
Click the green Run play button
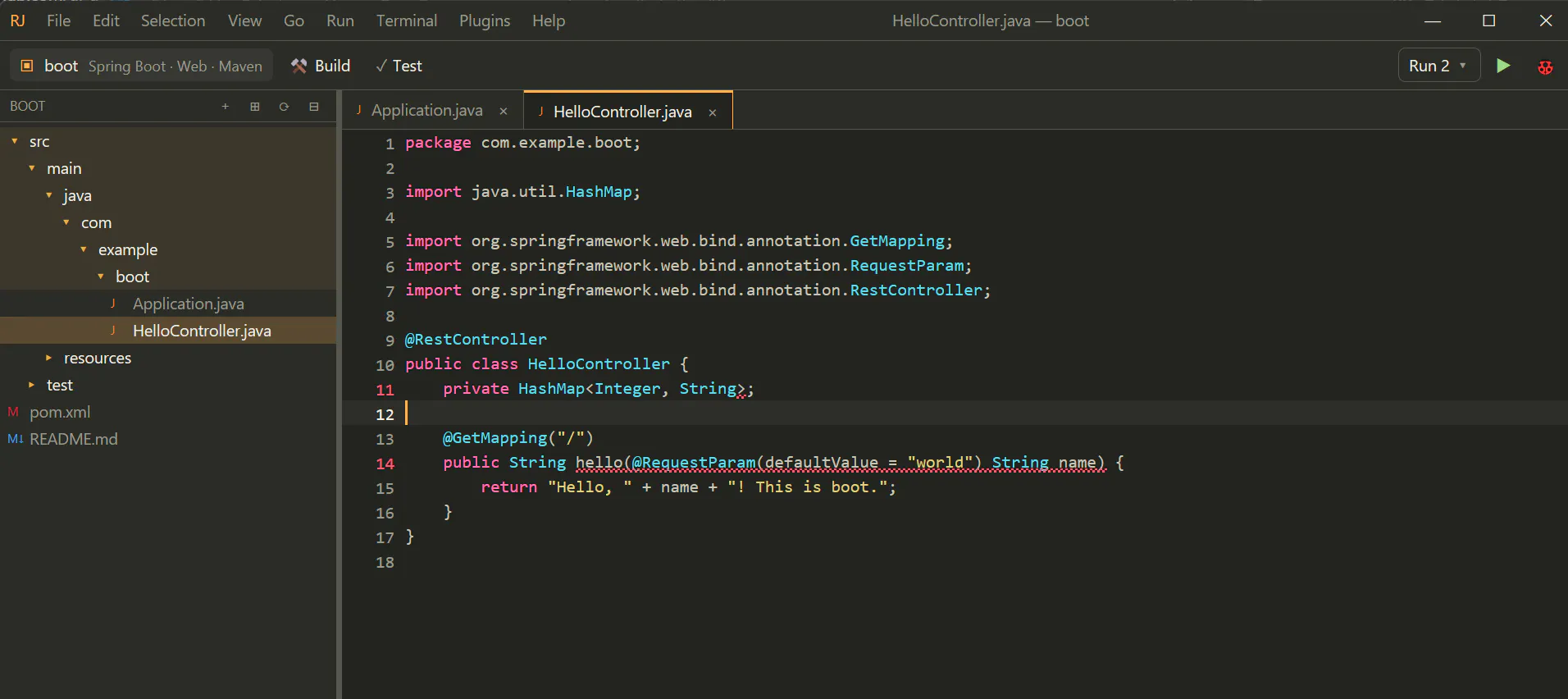coord(1503,66)
